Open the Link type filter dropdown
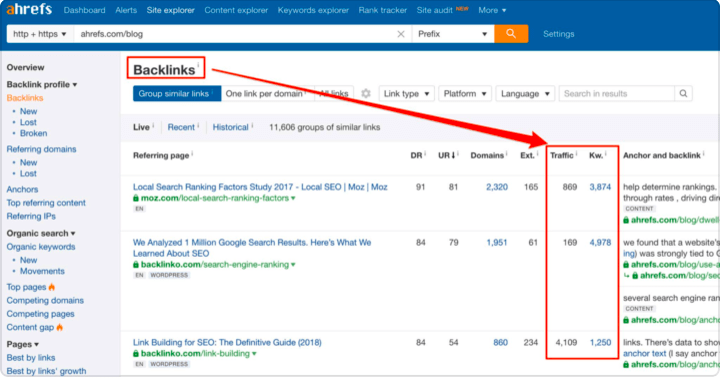Image resolution: width=723 pixels, height=379 pixels. 406,94
